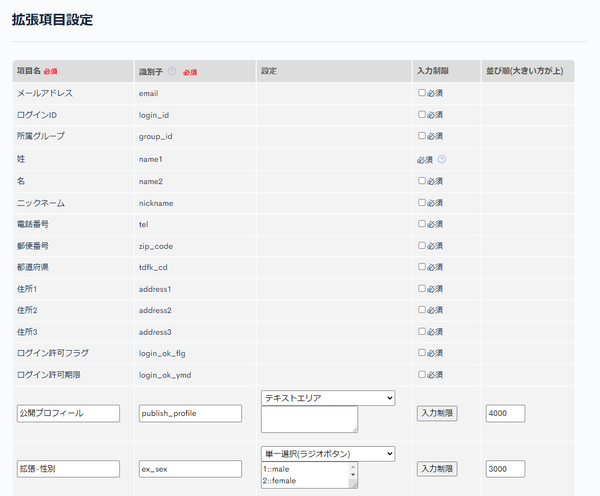Toggle 必須 checkbox for group_id row
Image resolution: width=600 pixels, height=496 pixels.
coord(422,135)
